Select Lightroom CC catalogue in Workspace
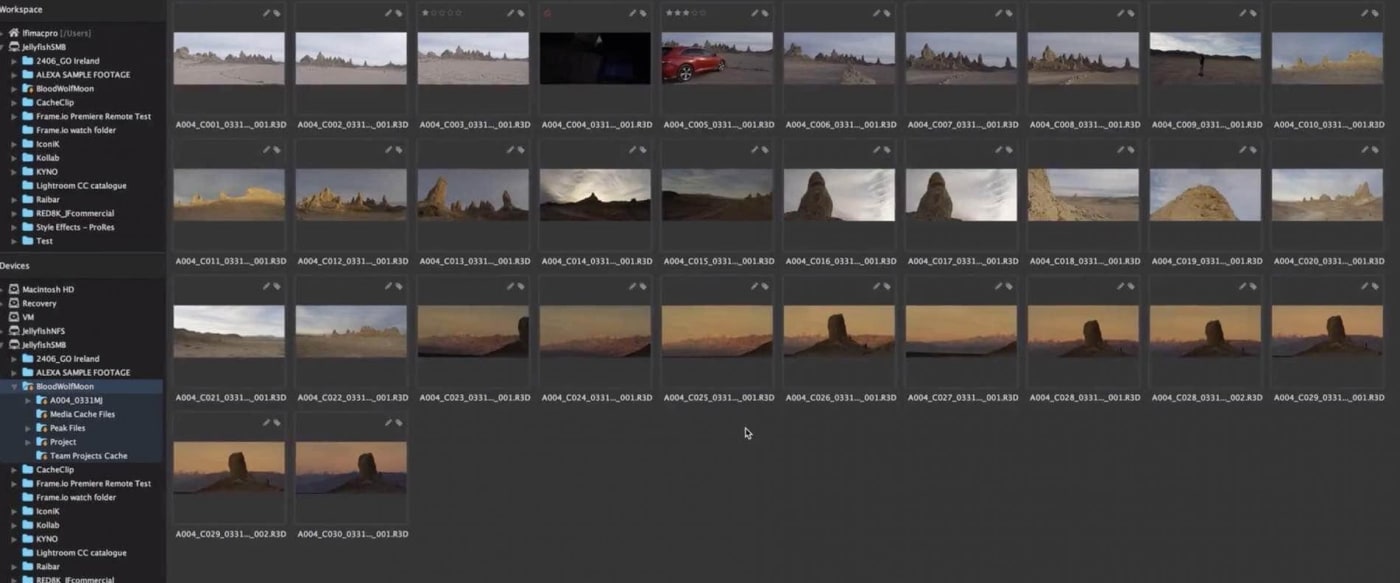Image resolution: width=1400 pixels, height=583 pixels. point(81,185)
